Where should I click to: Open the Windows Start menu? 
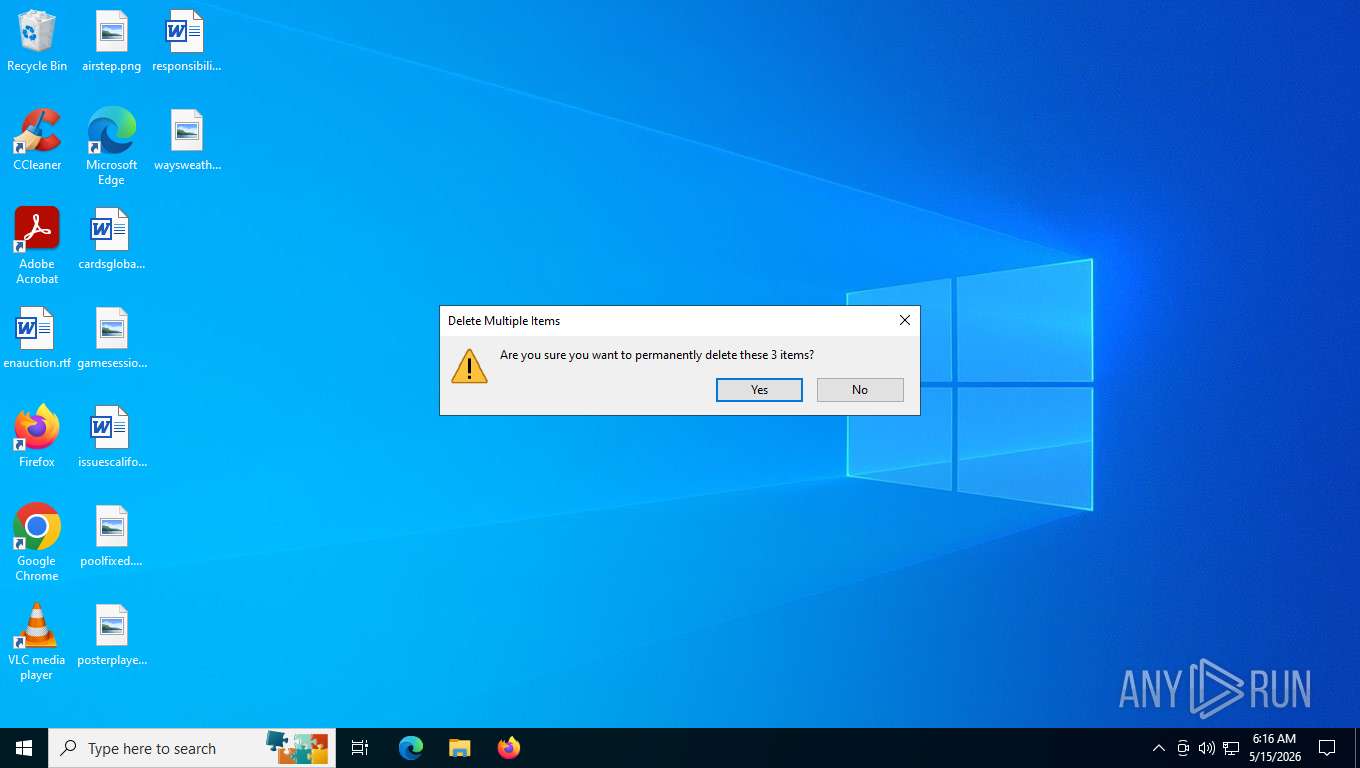(24, 748)
